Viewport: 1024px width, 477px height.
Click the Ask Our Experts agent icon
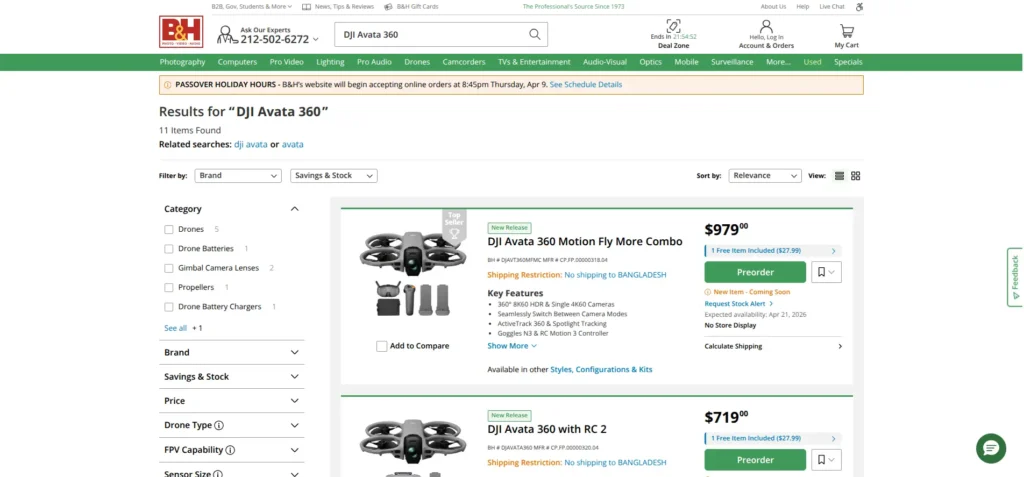[226, 35]
